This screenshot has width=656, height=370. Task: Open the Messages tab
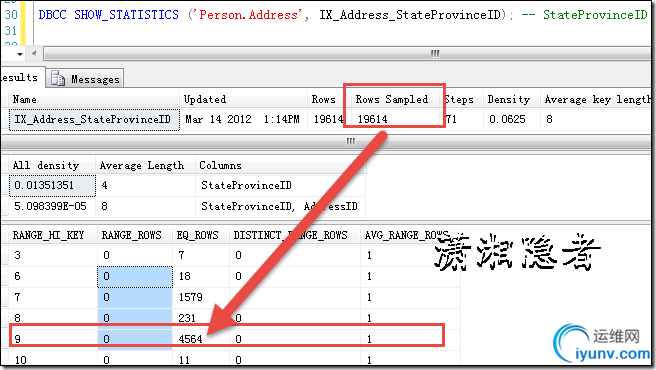point(85,79)
